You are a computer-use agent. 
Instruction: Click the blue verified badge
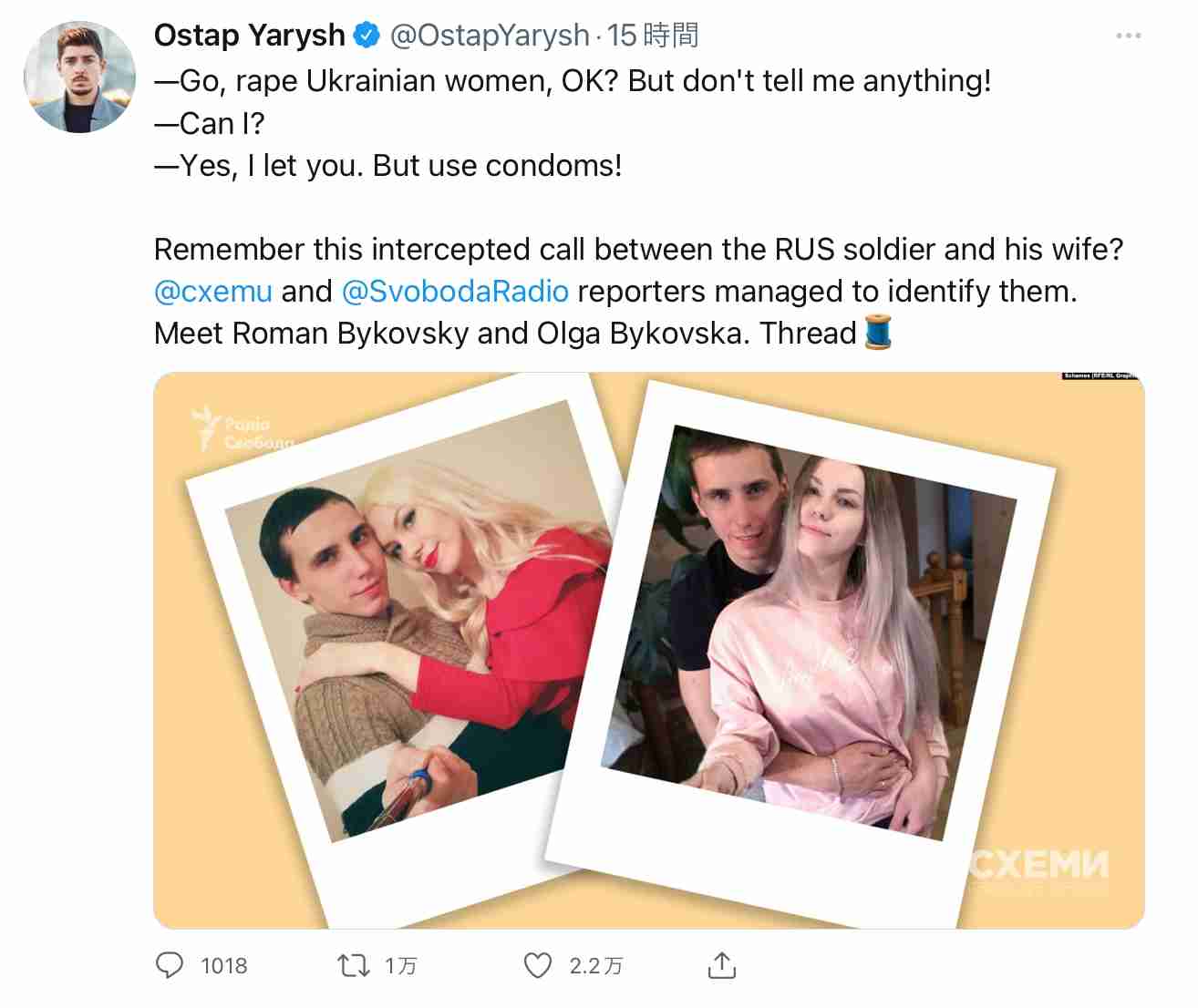pyautogui.click(x=367, y=36)
